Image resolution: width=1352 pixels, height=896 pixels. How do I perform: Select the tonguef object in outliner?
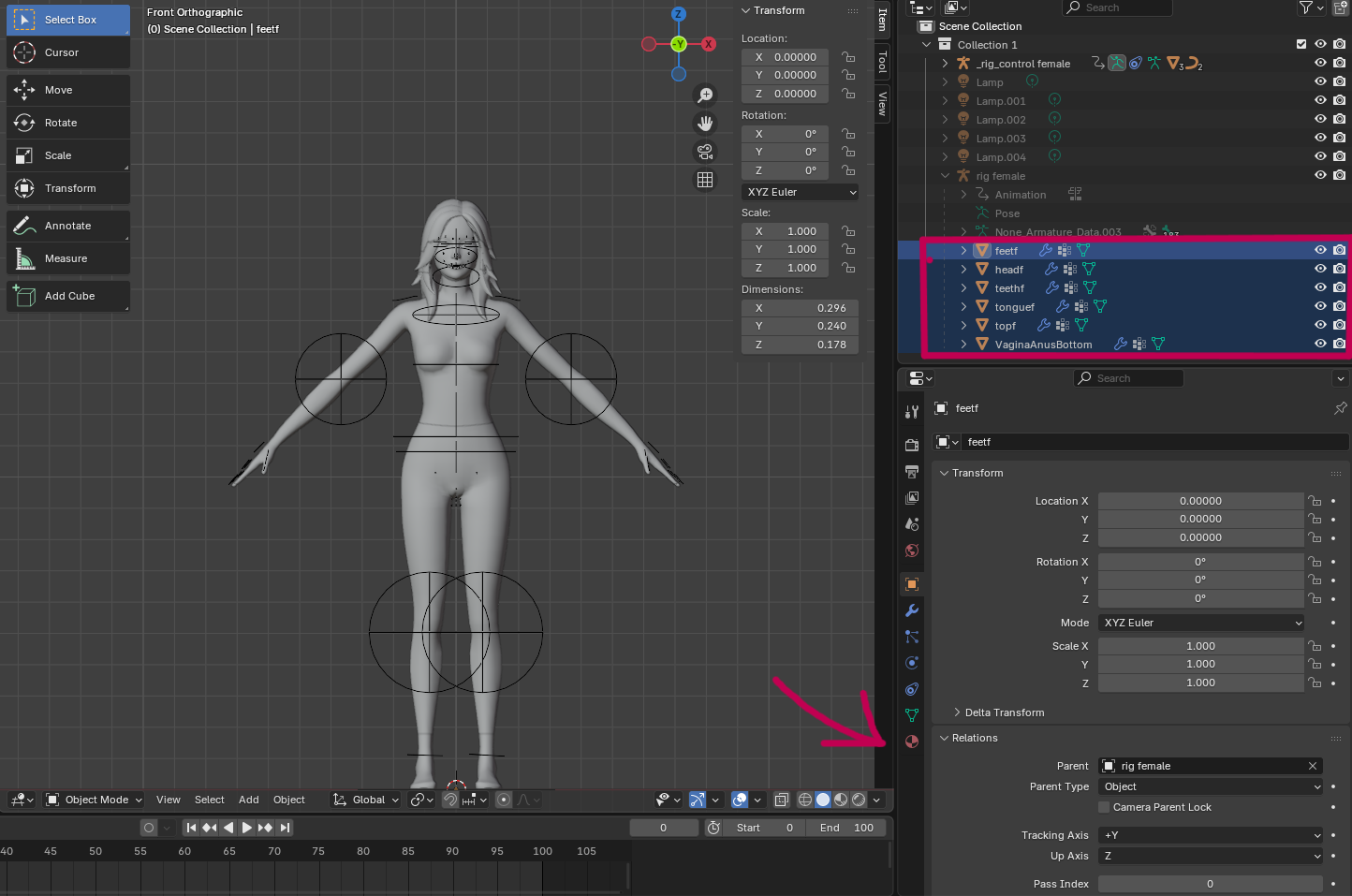(1015, 307)
